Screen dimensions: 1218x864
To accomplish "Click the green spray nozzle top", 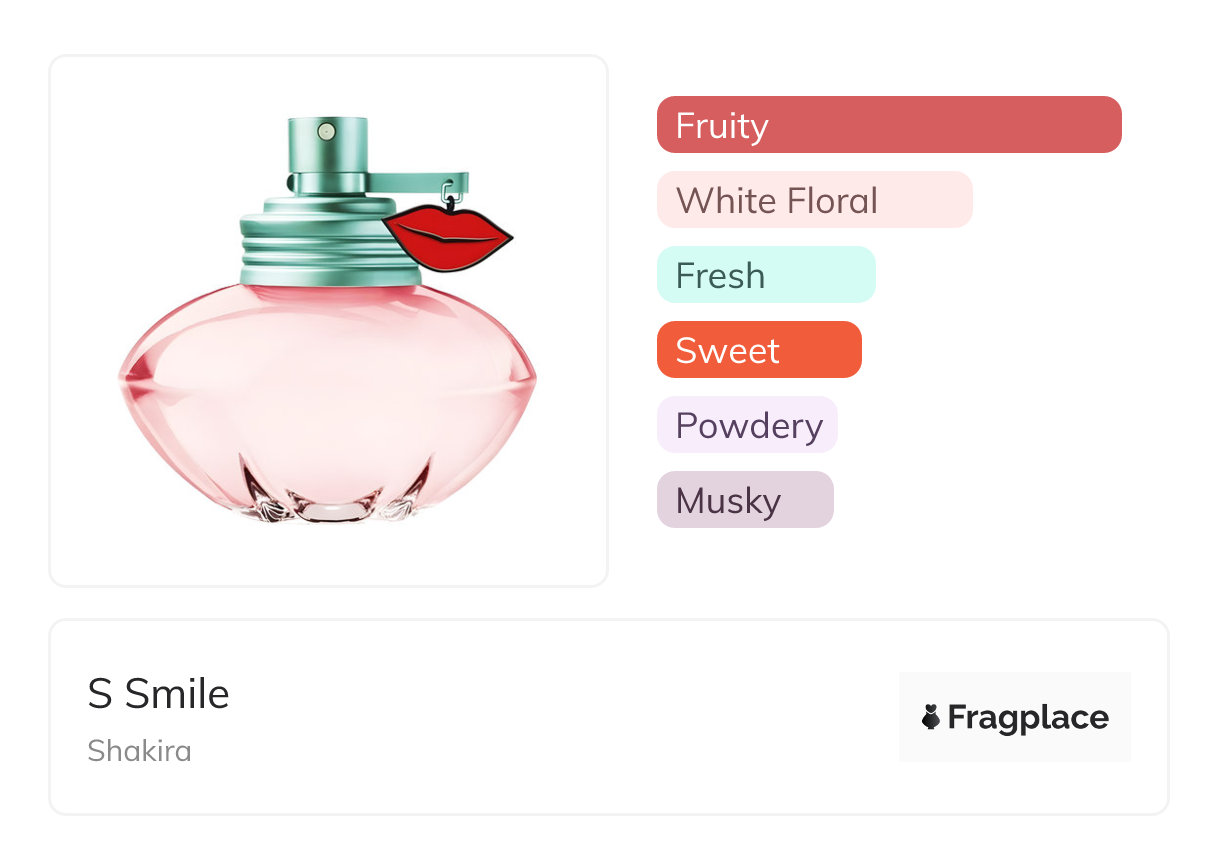I will (x=327, y=146).
